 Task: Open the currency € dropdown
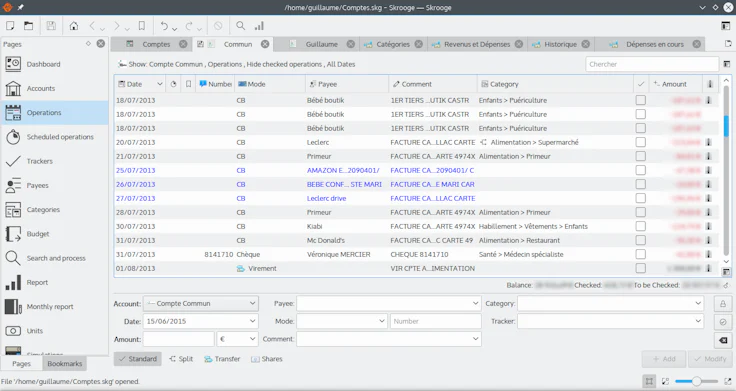(237, 339)
